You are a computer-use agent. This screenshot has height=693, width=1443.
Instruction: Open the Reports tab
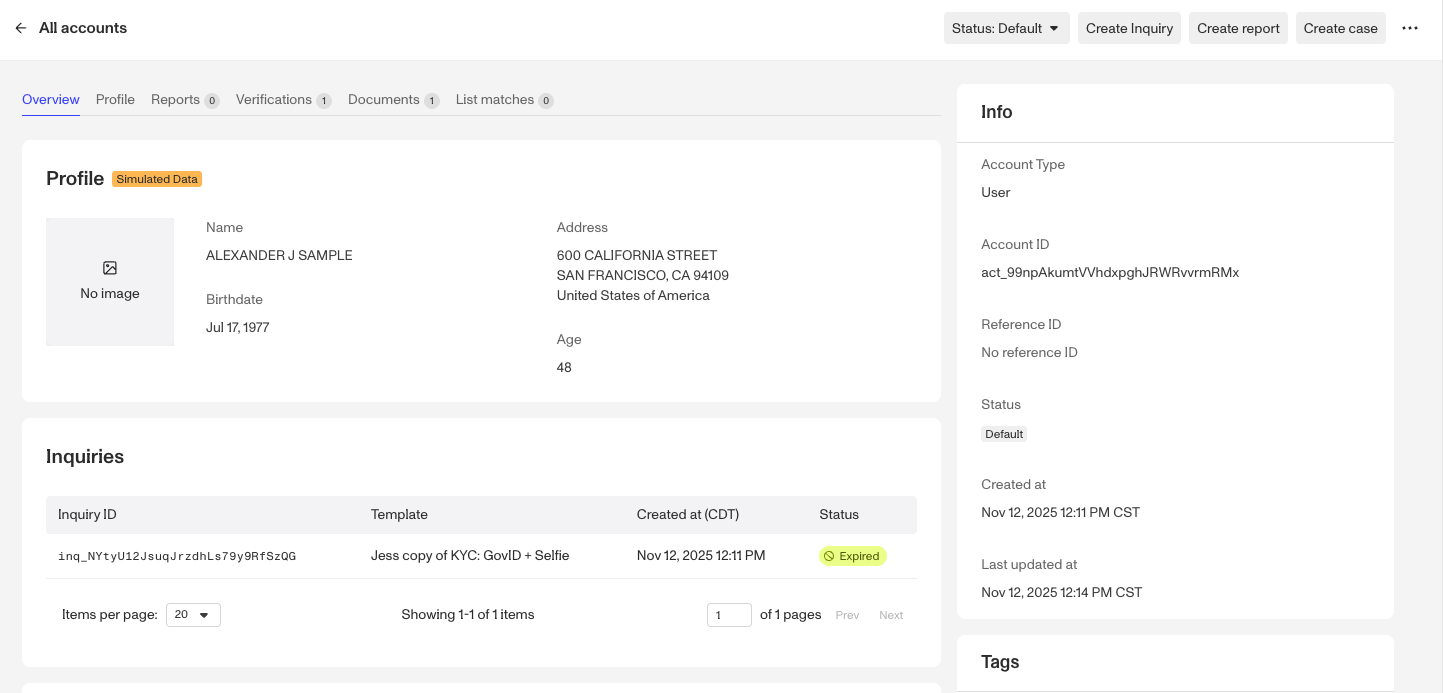point(185,100)
